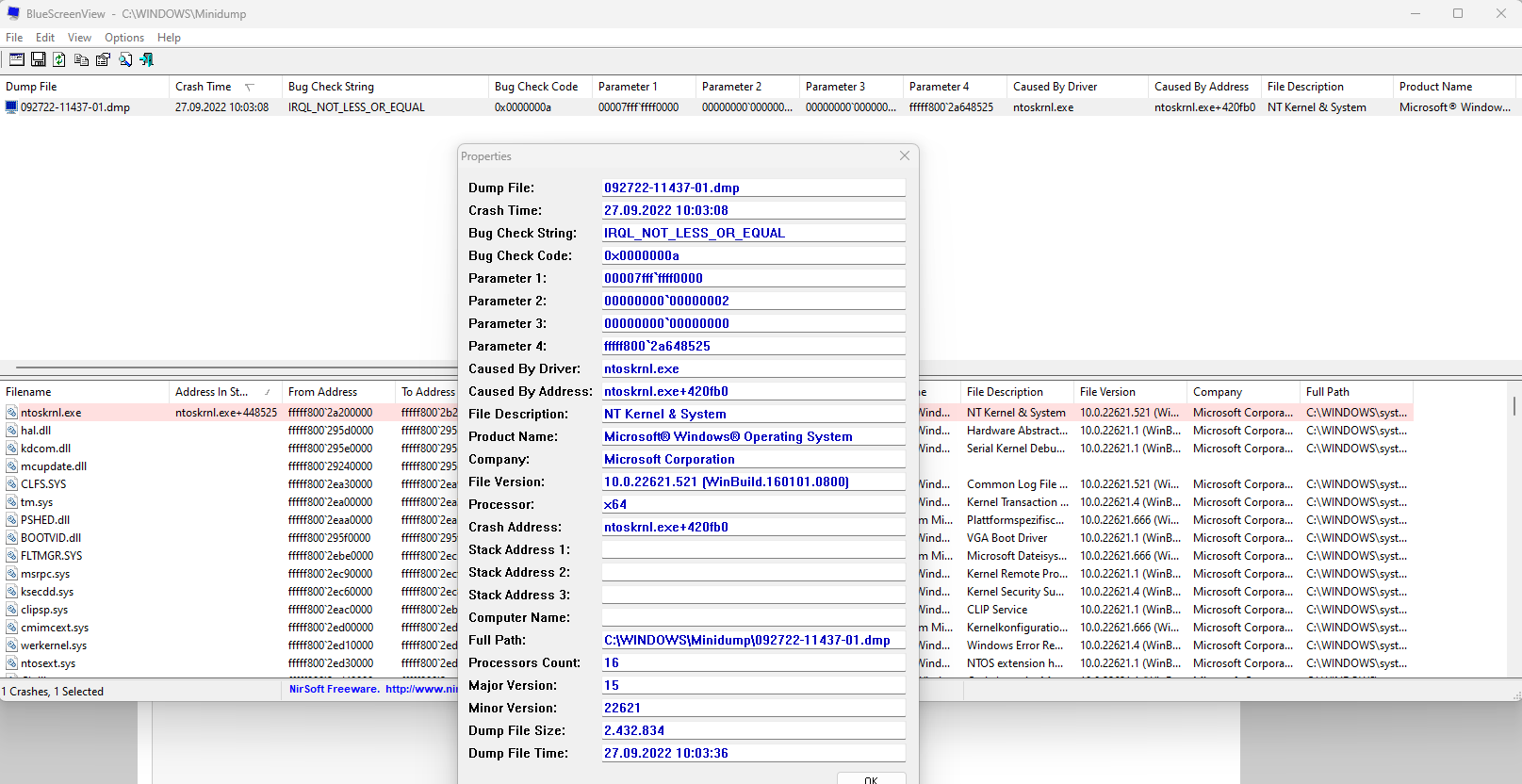
Task: Sort by Caused By Address column header
Action: tap(1205, 87)
